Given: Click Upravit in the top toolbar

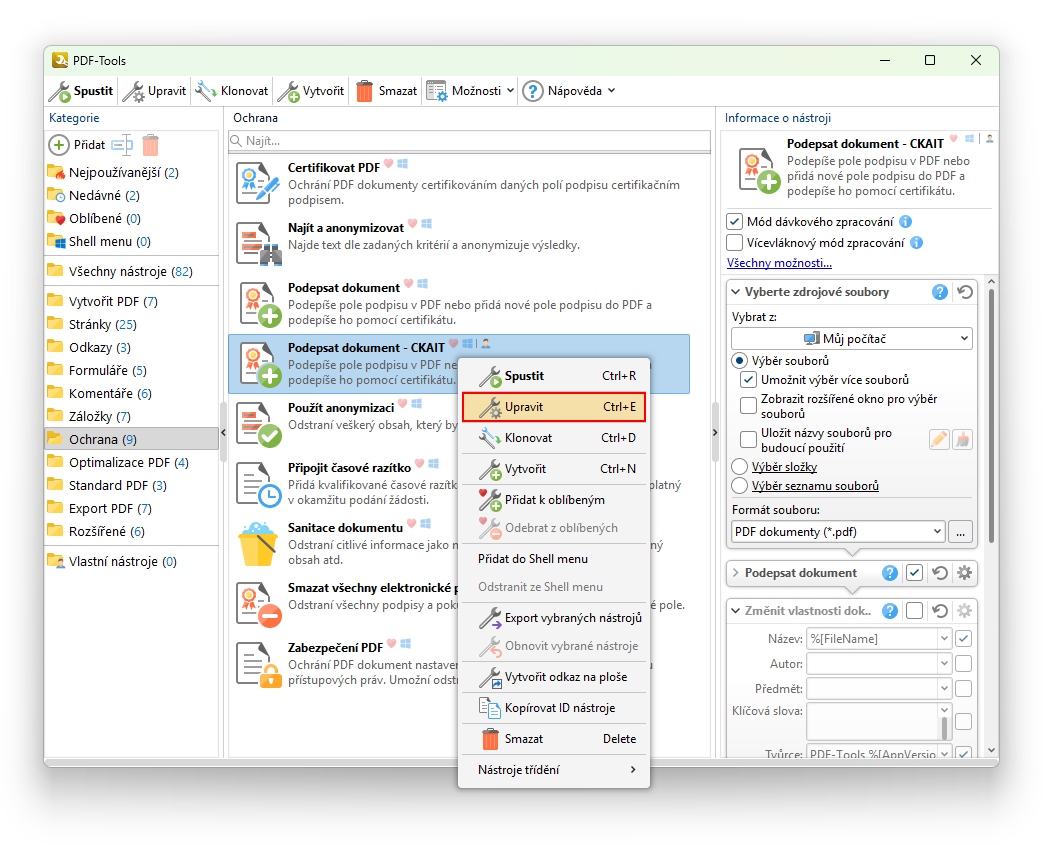Looking at the screenshot, I should coord(155,91).
